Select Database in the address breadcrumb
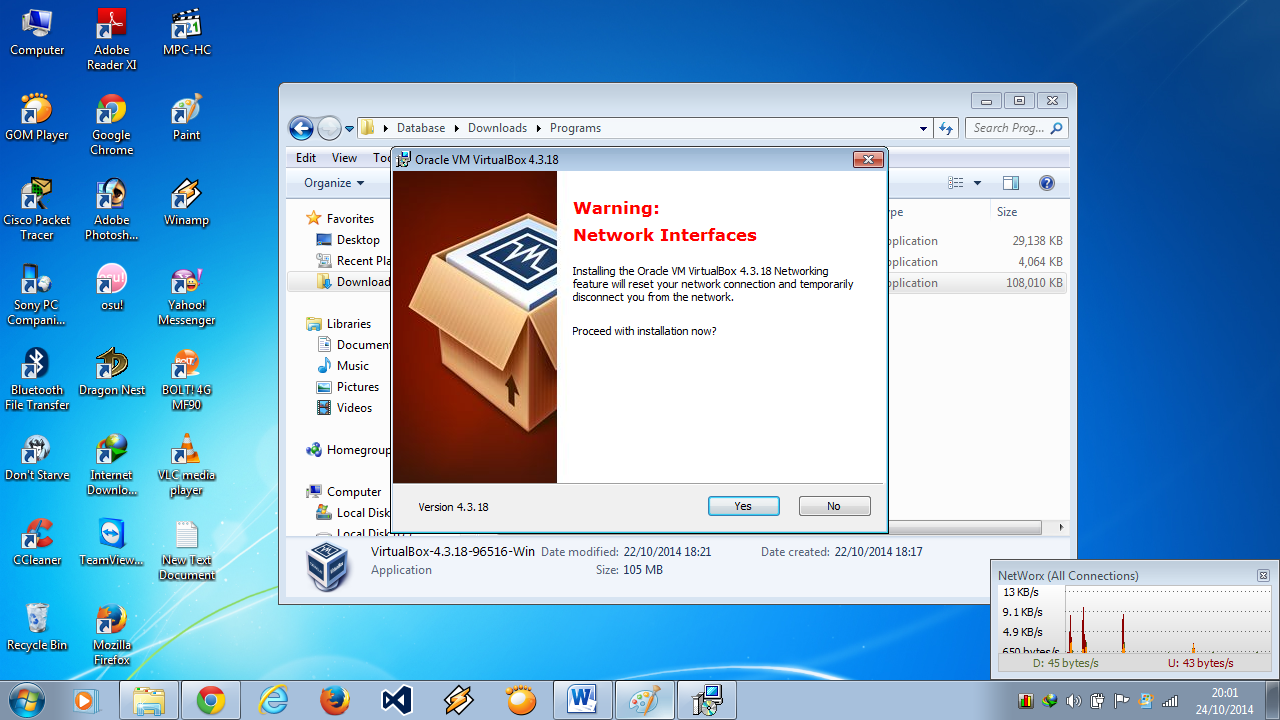 click(421, 128)
